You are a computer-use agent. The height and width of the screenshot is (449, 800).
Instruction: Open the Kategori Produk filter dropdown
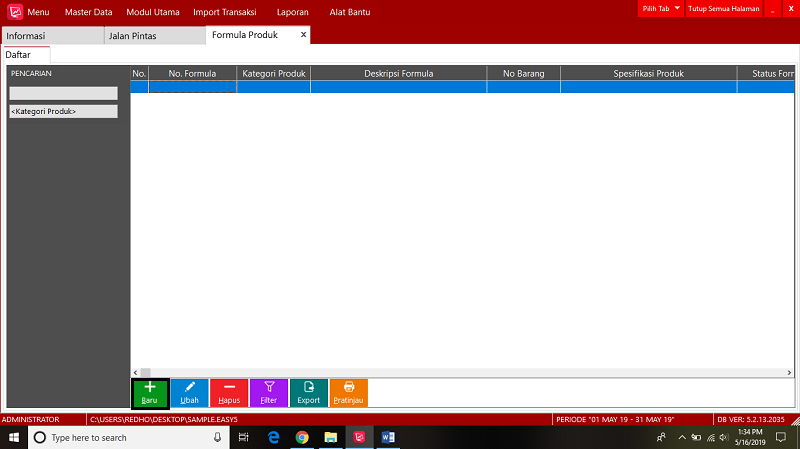pyautogui.click(x=63, y=111)
